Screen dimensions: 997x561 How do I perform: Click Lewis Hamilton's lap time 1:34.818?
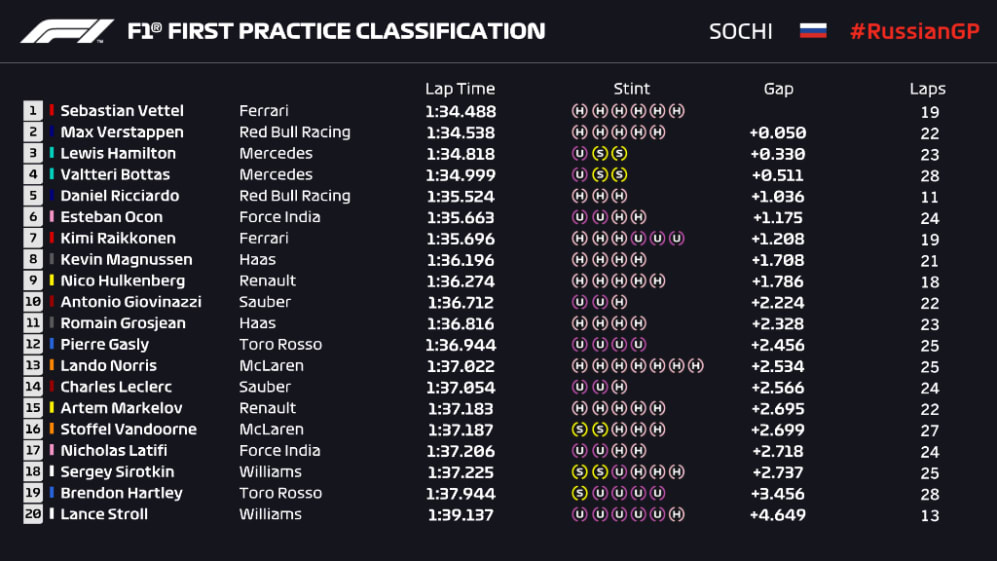coord(461,153)
